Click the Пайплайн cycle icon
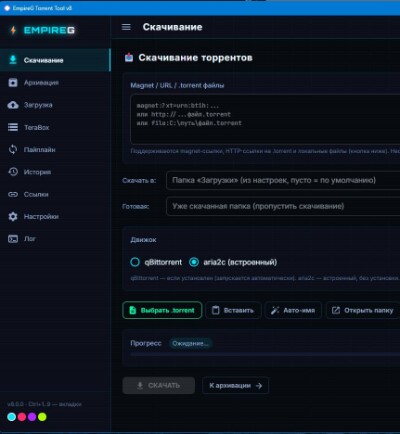The height and width of the screenshot is (434, 400). 13,149
